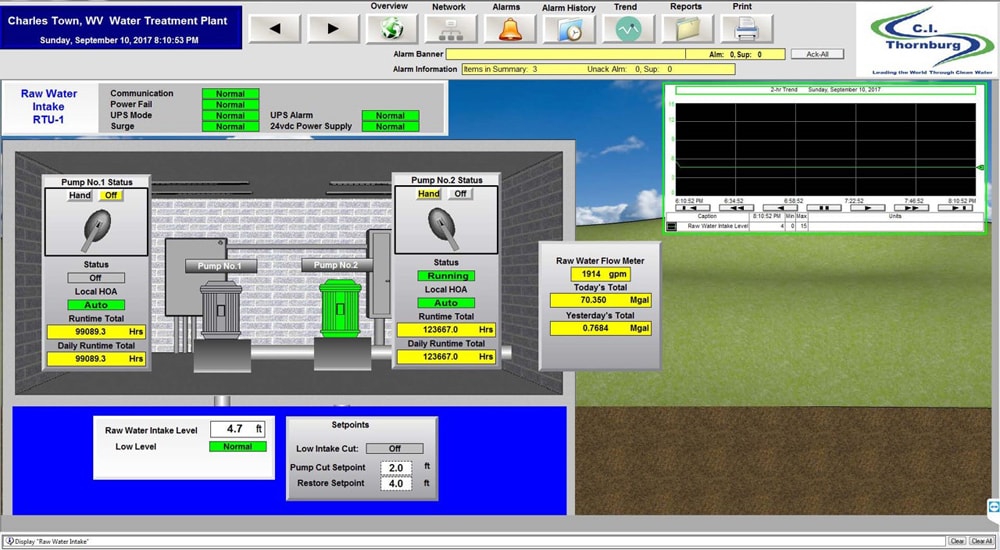1000x550 pixels.
Task: Select the Raw Water Intake Level pen swatch
Action: 671,226
